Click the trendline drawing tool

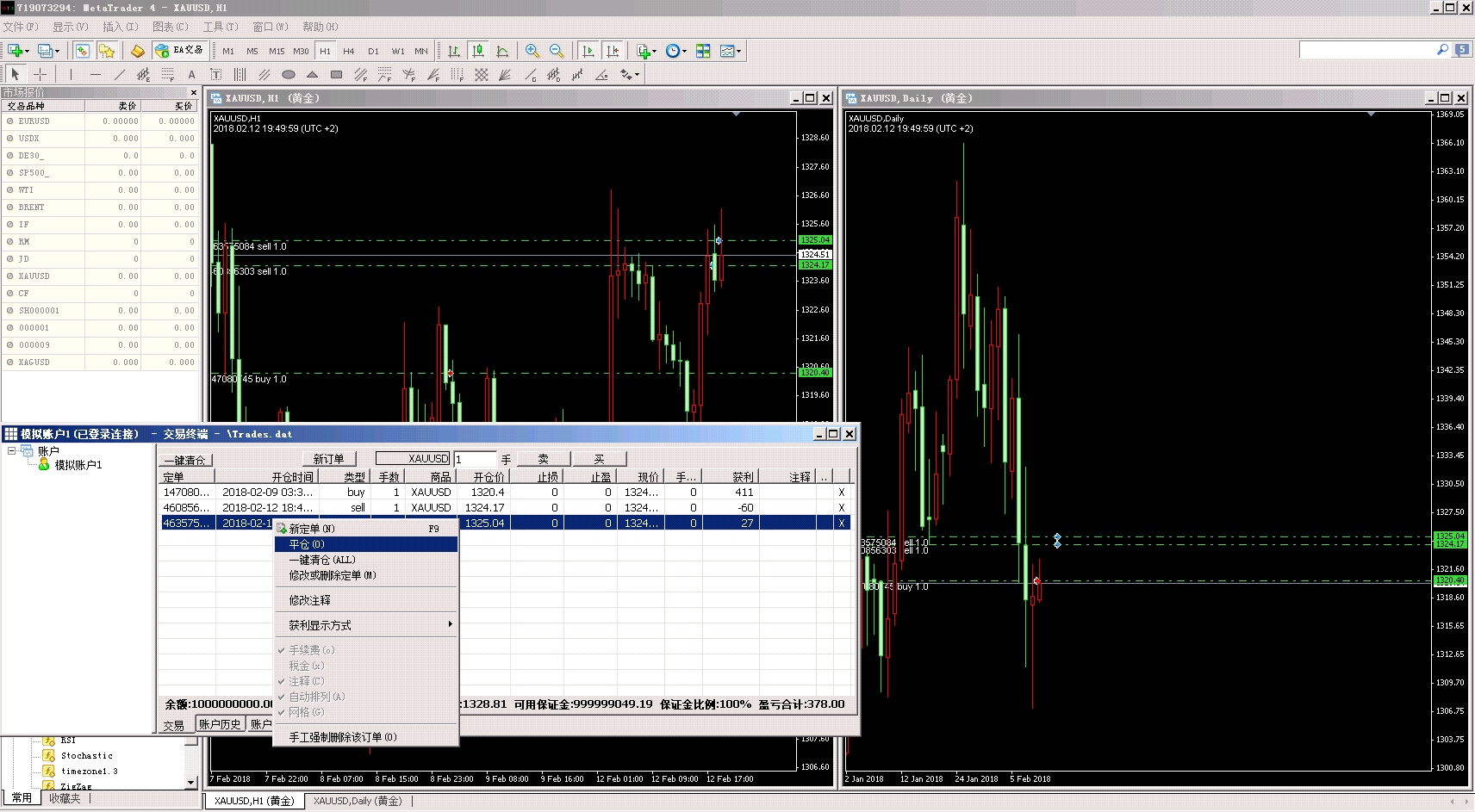(120, 75)
